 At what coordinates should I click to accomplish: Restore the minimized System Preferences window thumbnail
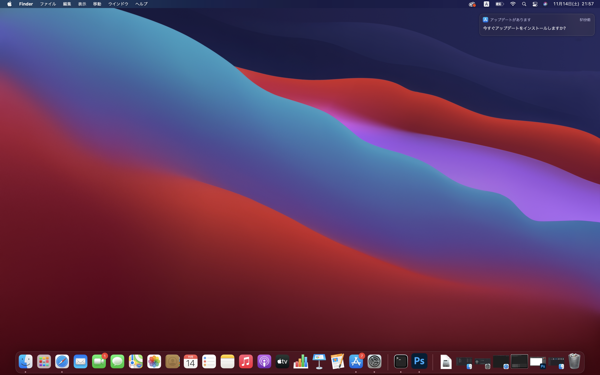pos(483,363)
